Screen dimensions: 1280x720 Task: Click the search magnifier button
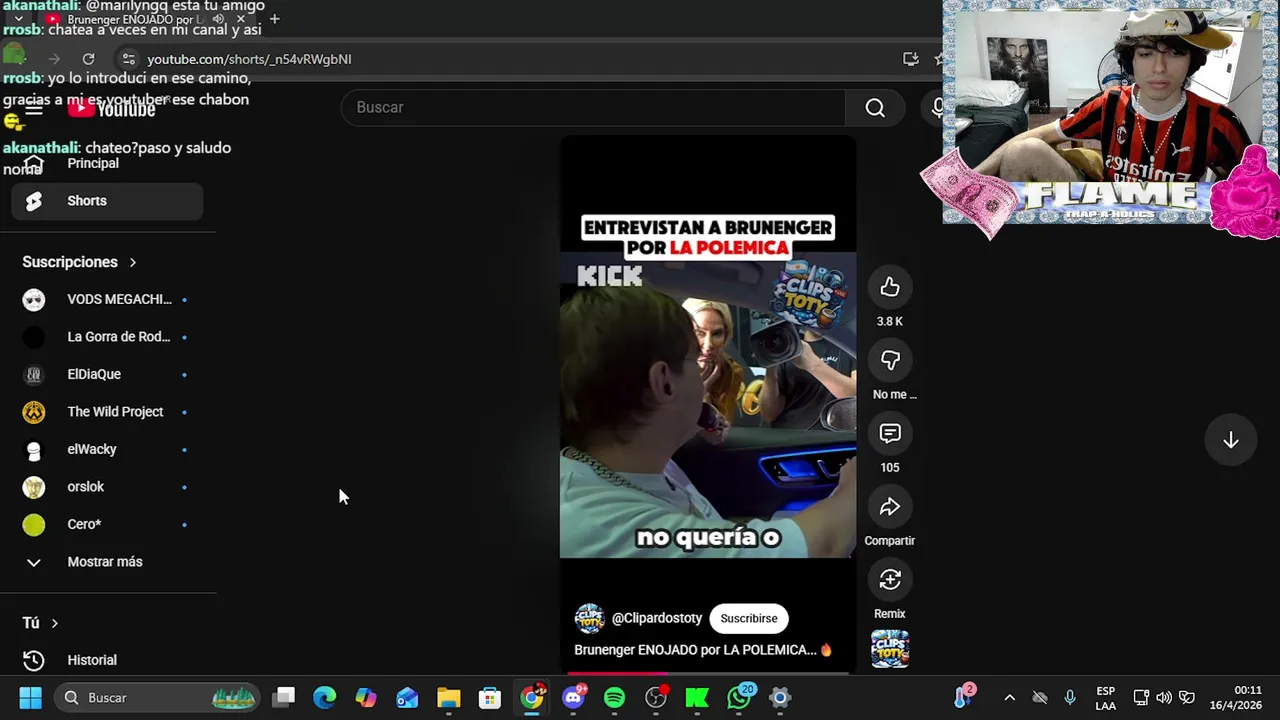[875, 108]
